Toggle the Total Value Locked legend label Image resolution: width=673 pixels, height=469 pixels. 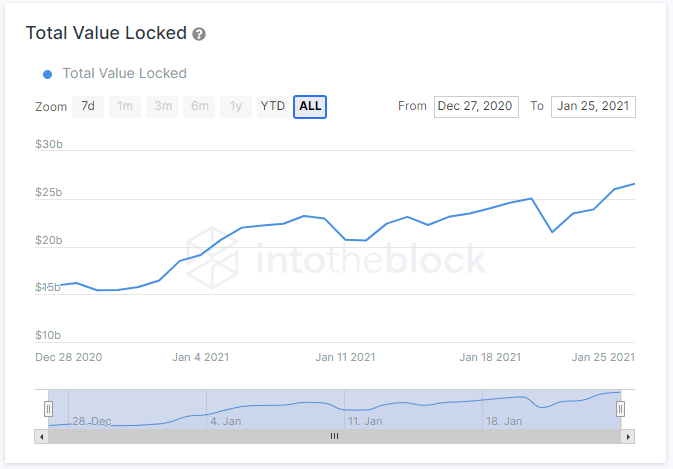point(124,73)
